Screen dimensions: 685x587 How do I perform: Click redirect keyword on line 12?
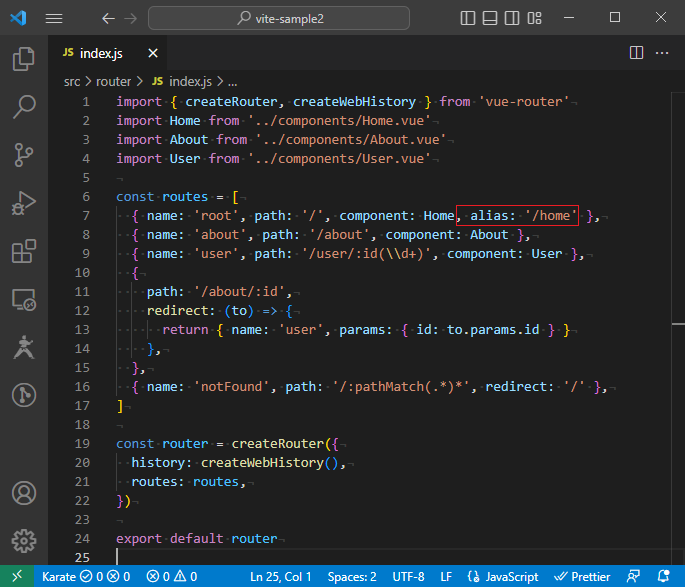click(177, 311)
